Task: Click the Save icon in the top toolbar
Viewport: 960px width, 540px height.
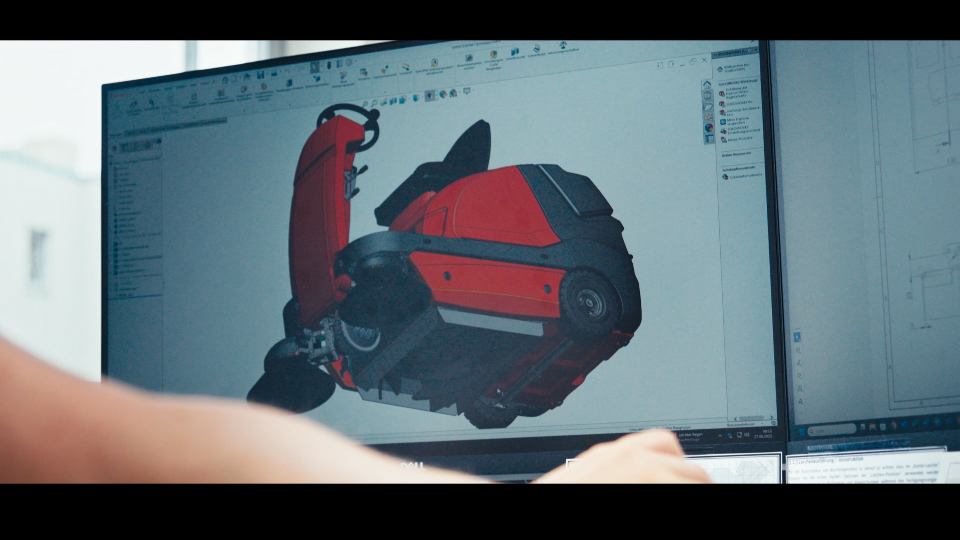Action: click(x=260, y=75)
